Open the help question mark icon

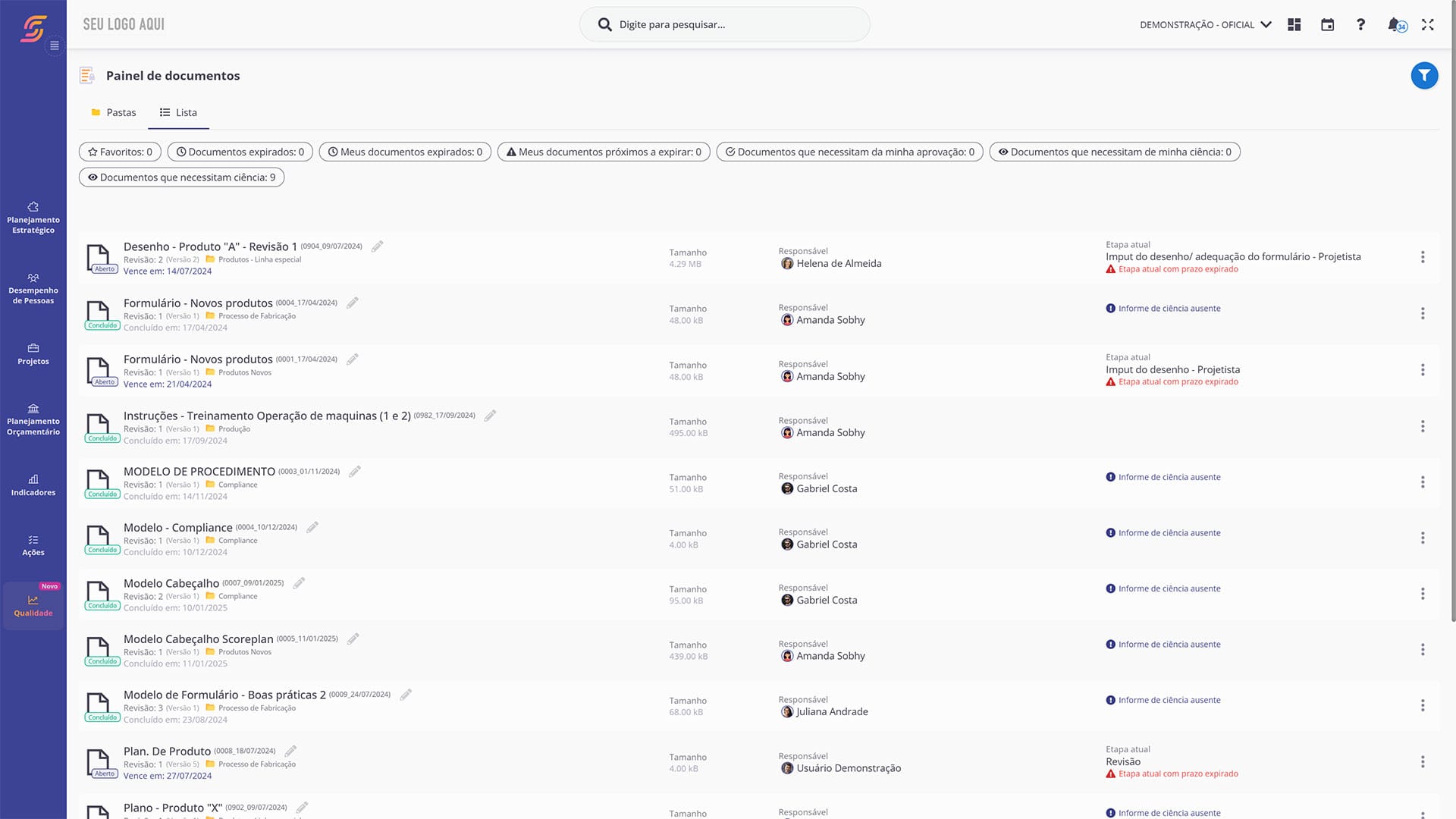pyautogui.click(x=1360, y=24)
